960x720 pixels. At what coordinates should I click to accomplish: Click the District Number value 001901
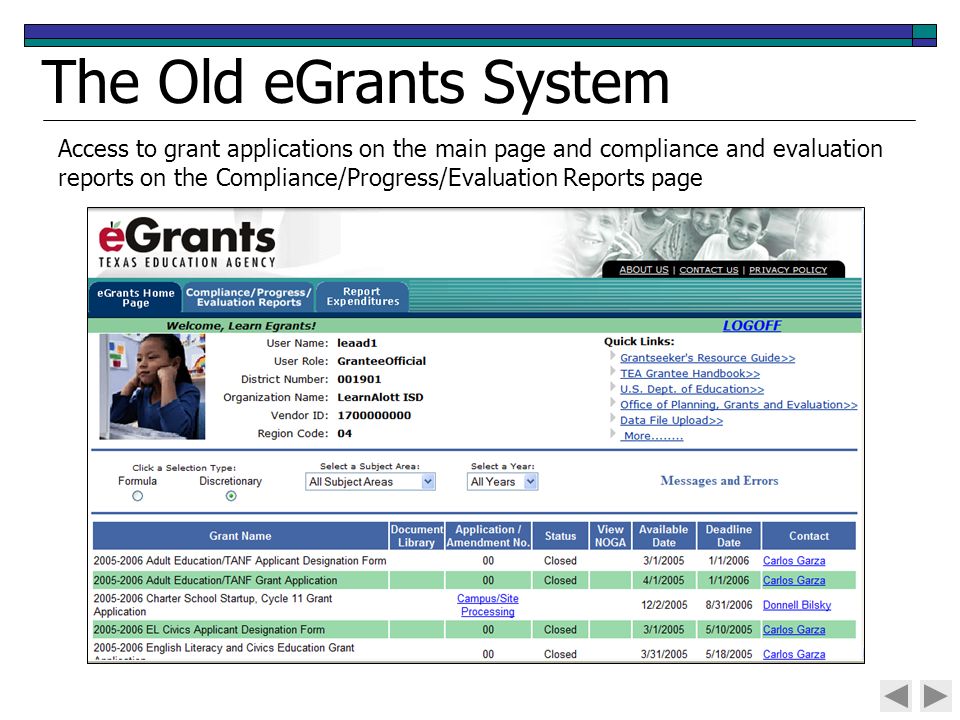tap(359, 380)
